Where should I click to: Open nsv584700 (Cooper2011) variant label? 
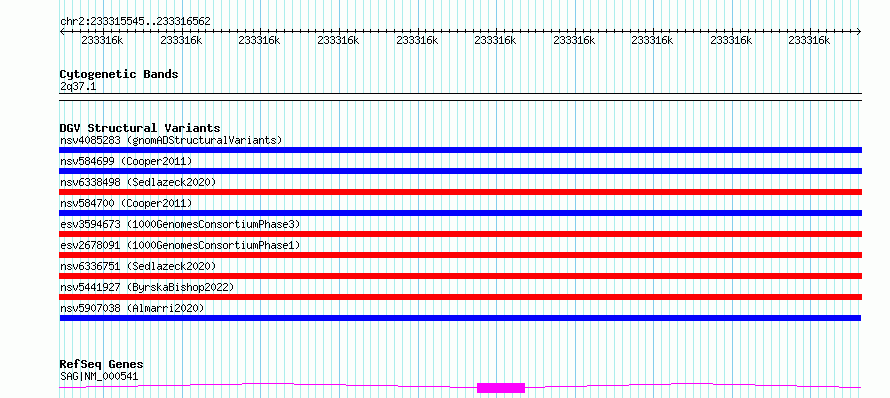tap(126, 203)
